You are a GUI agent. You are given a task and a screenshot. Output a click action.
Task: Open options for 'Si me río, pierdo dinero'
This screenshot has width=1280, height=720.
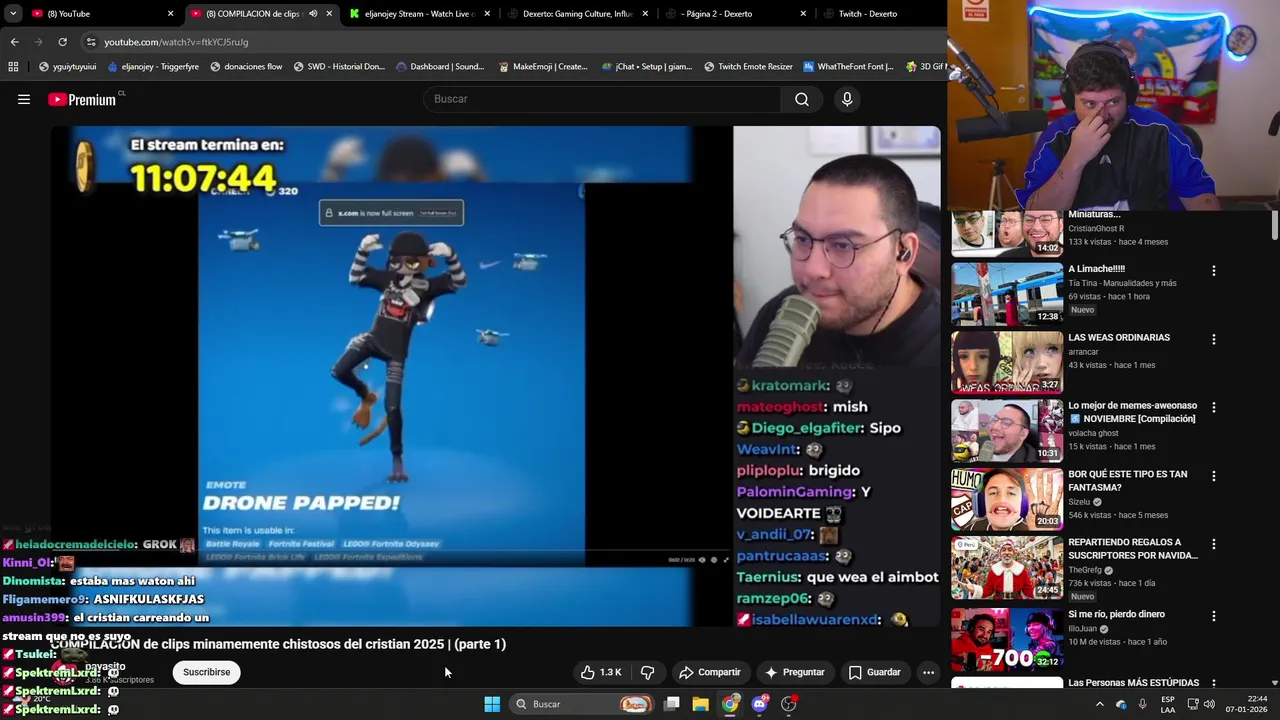coord(1214,617)
